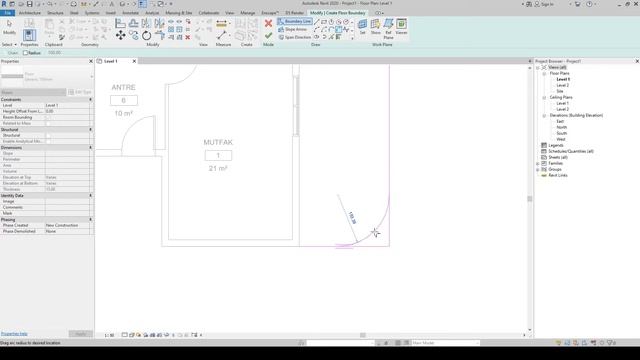Viewport: 640px width, 360px height.
Task: Expand the Groups node in Project Browser
Action: (538, 169)
